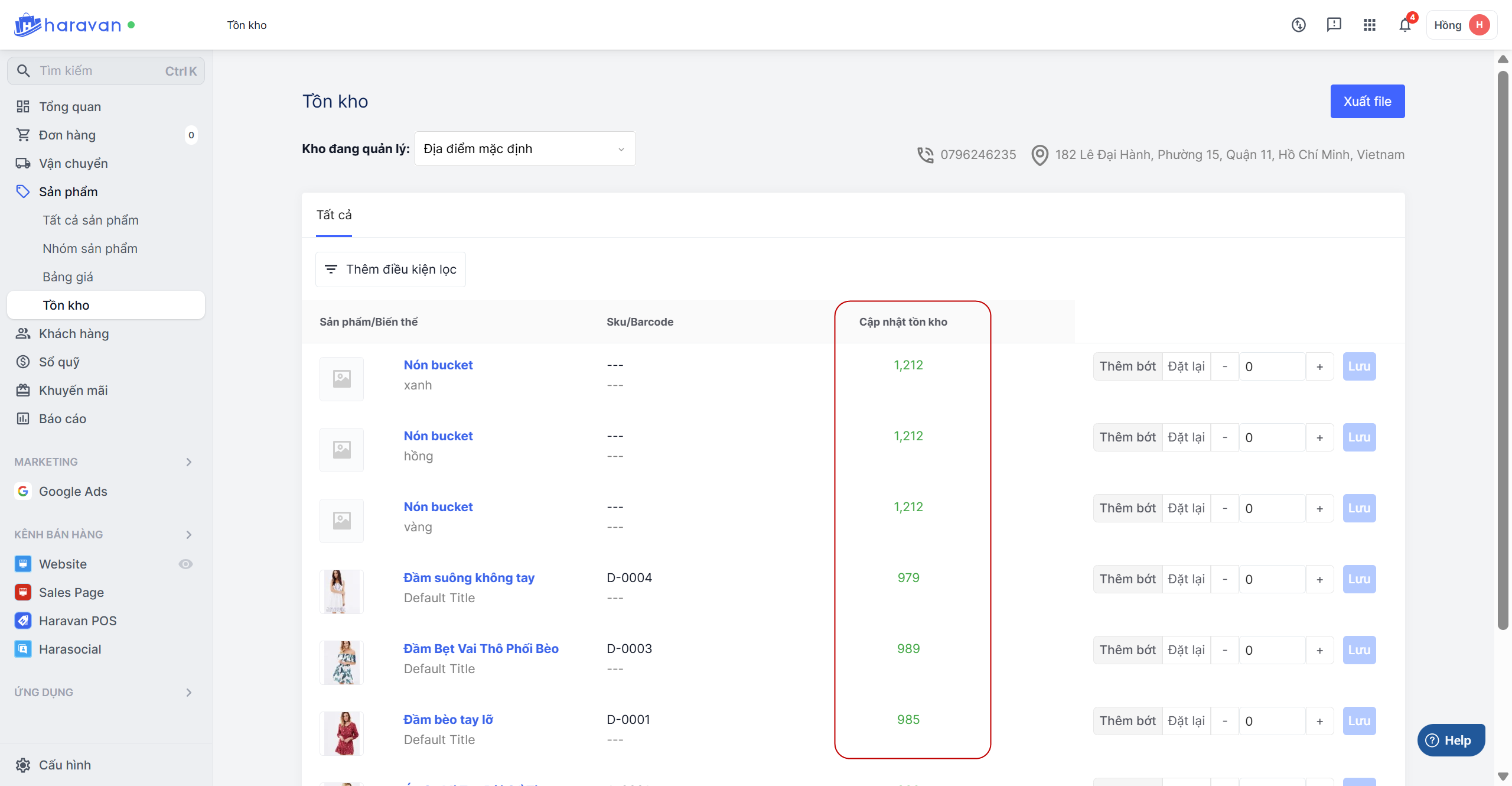Click the plus stepper for Nón bucket hồng
Viewport: 1512px width, 786px height.
[x=1319, y=438]
